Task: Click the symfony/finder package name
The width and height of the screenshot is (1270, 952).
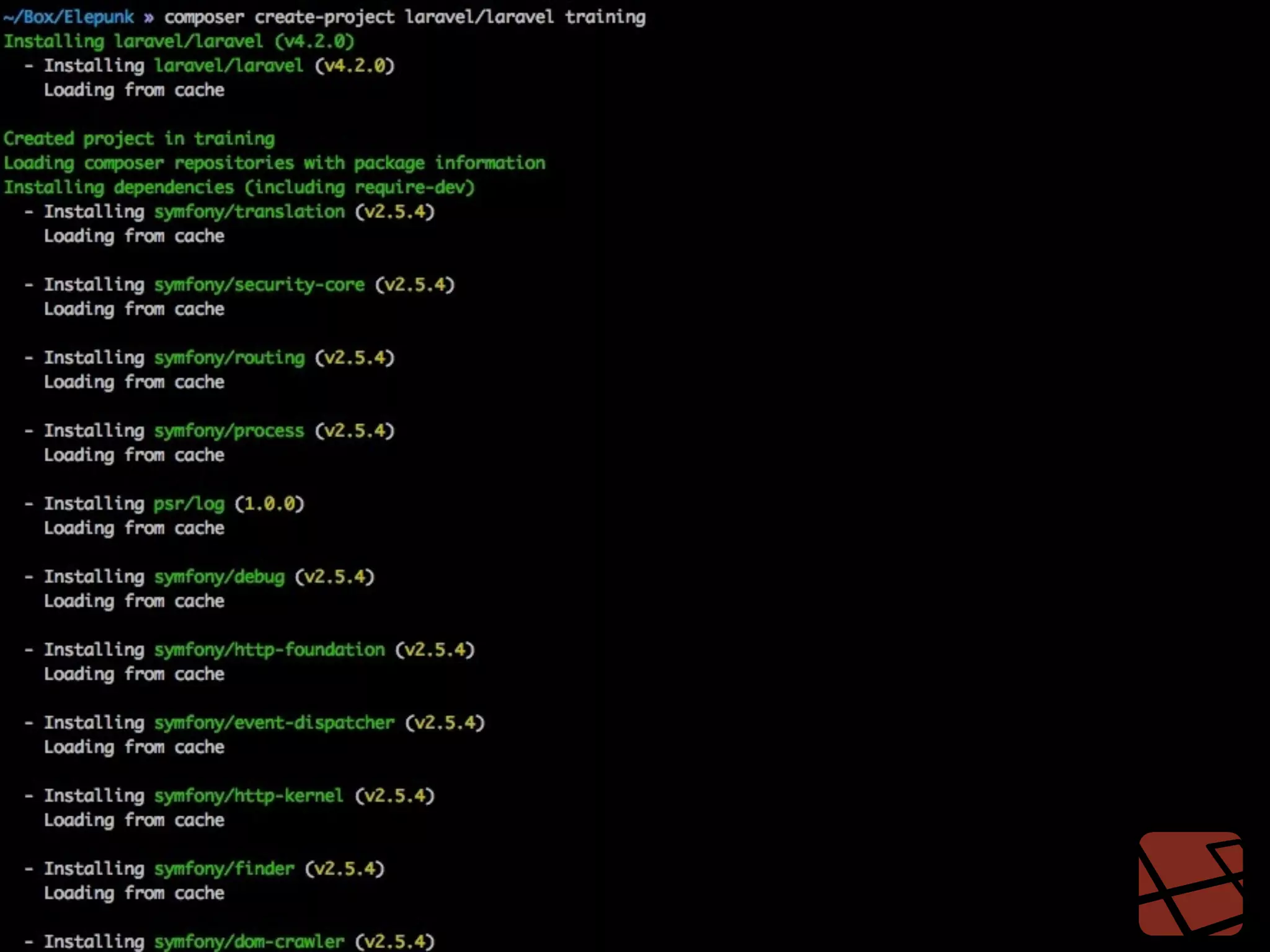Action: (224, 869)
